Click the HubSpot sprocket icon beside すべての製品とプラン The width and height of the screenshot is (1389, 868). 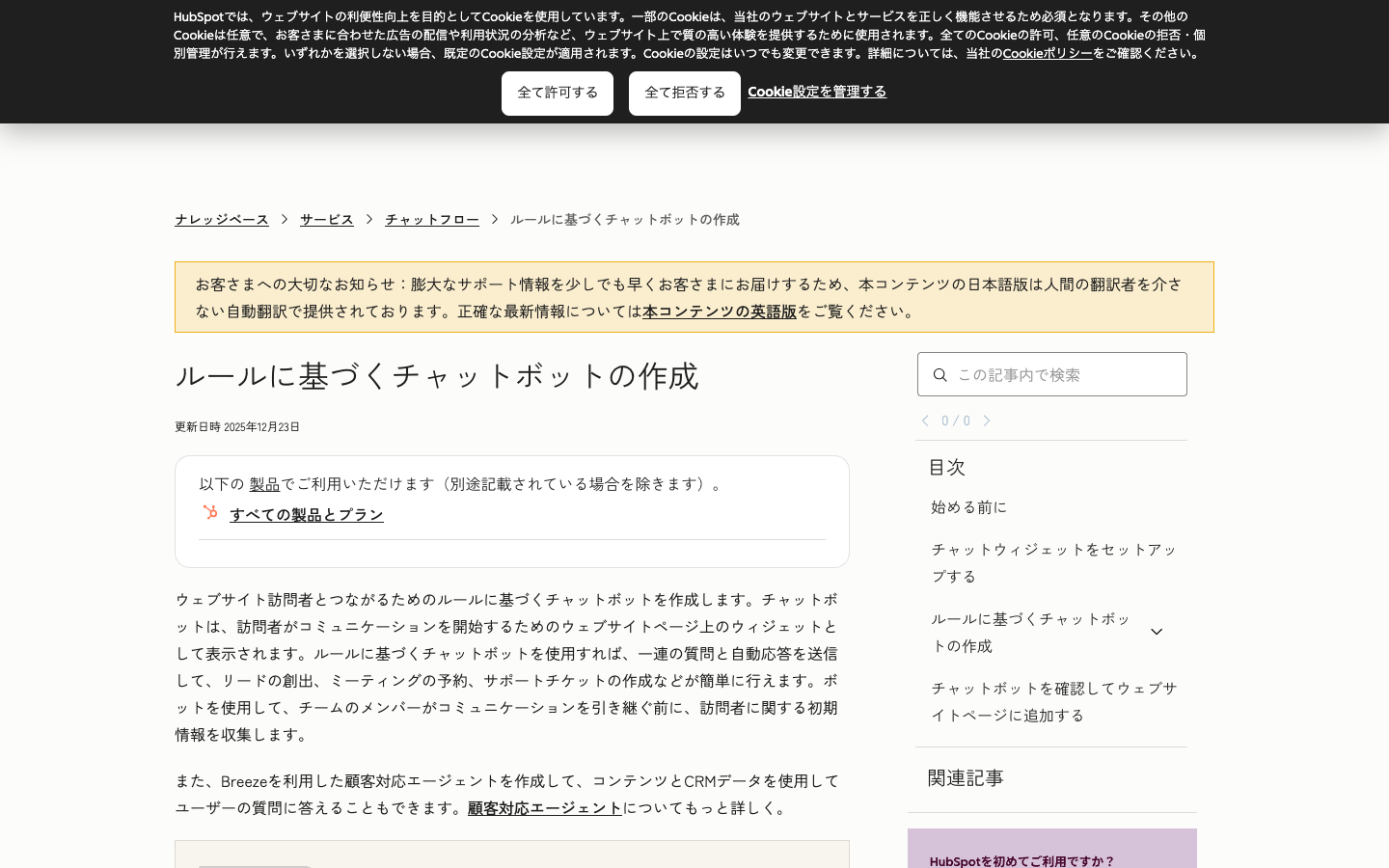tap(210, 512)
